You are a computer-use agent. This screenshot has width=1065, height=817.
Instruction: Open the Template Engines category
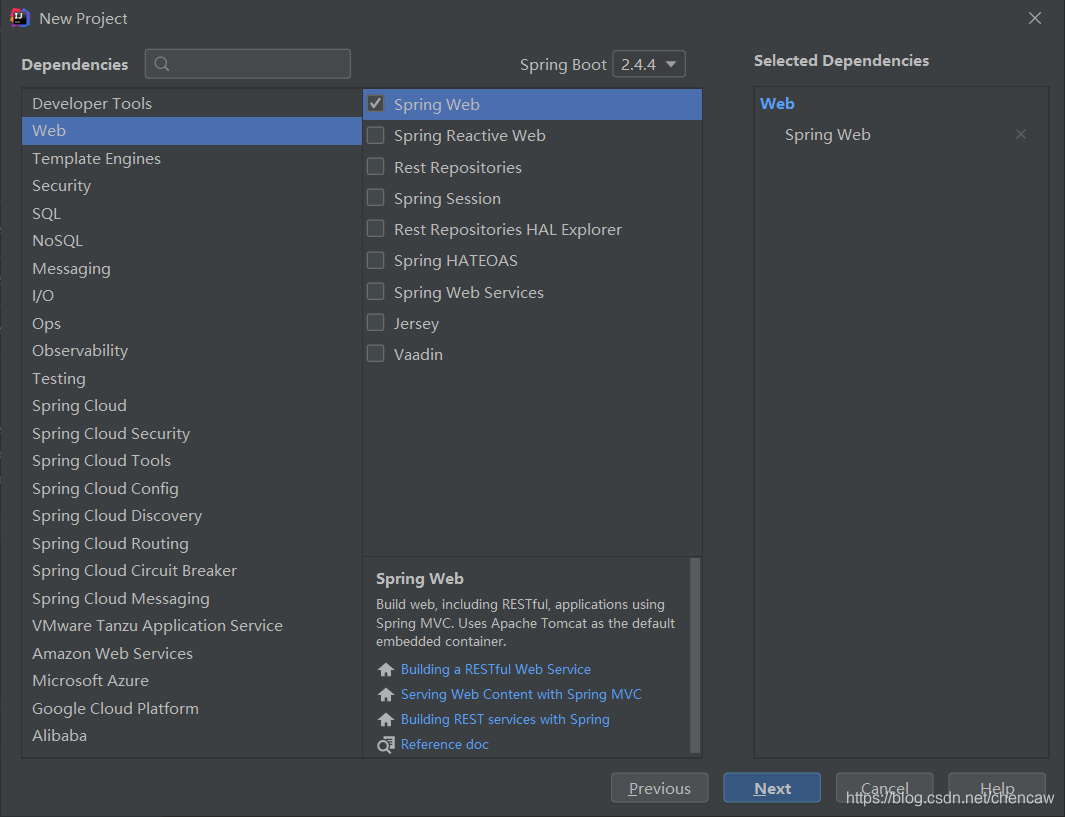pyautogui.click(x=192, y=158)
